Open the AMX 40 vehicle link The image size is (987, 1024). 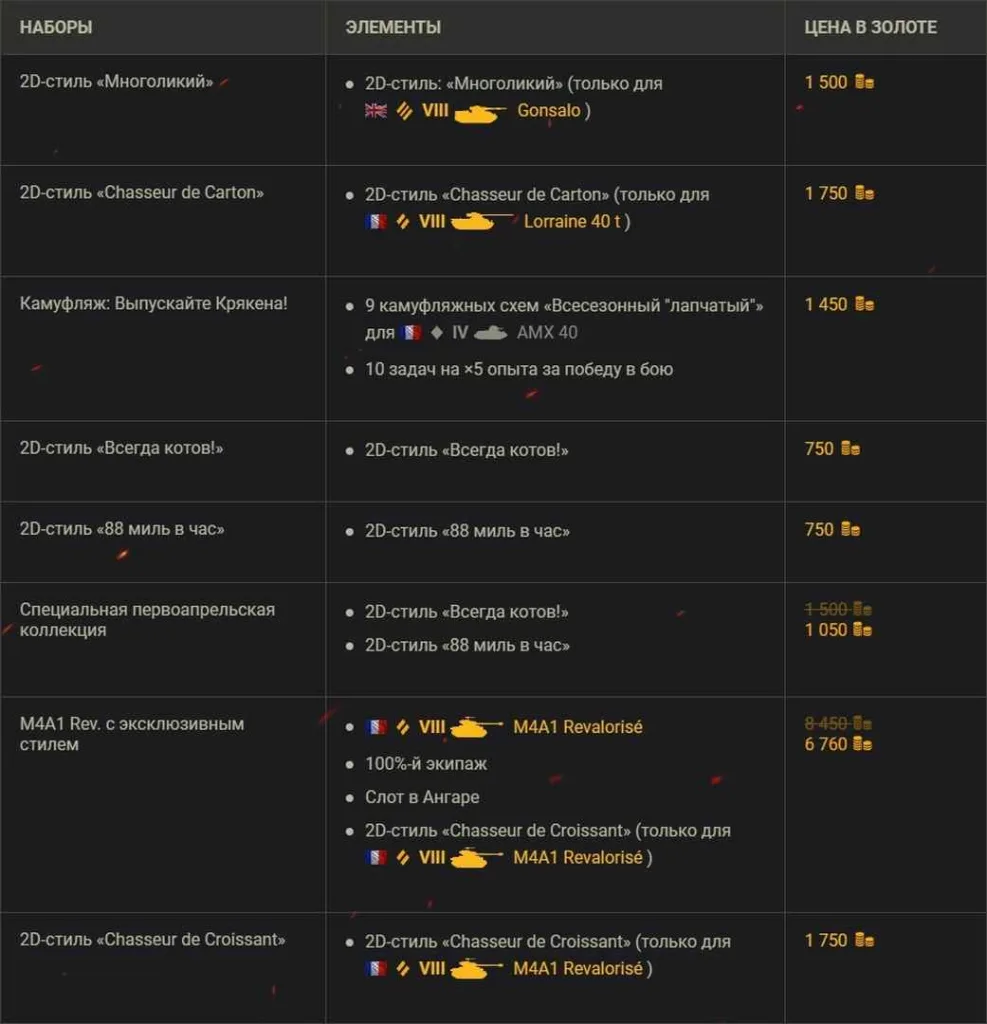point(547,332)
